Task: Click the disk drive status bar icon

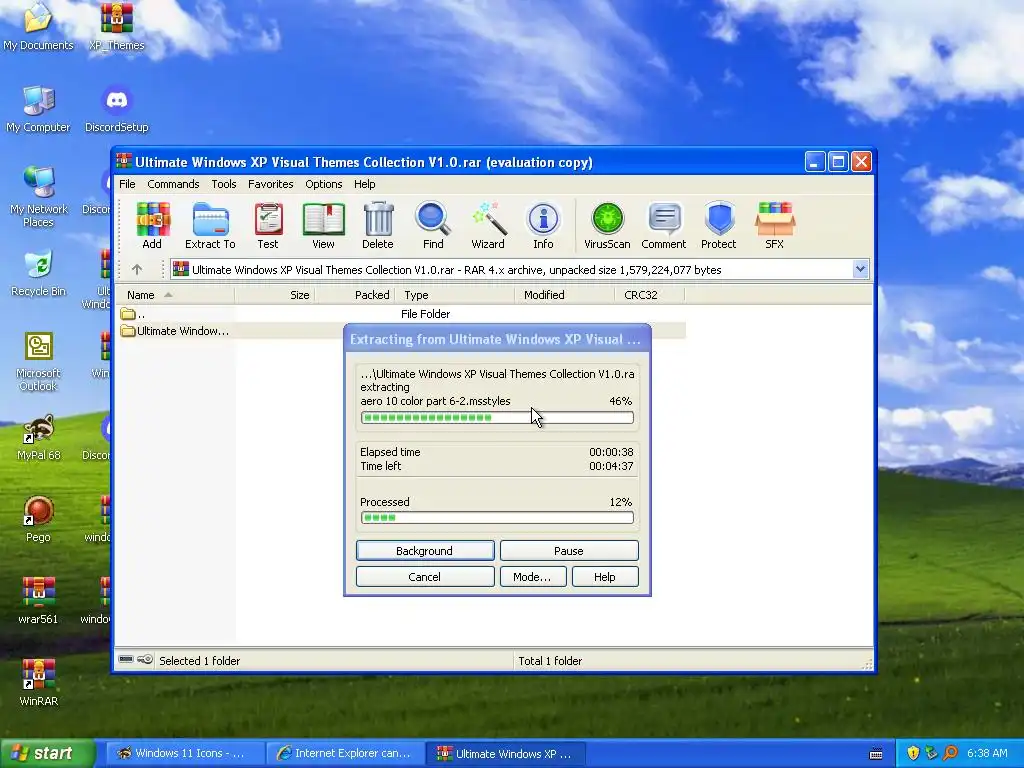Action: (126, 660)
